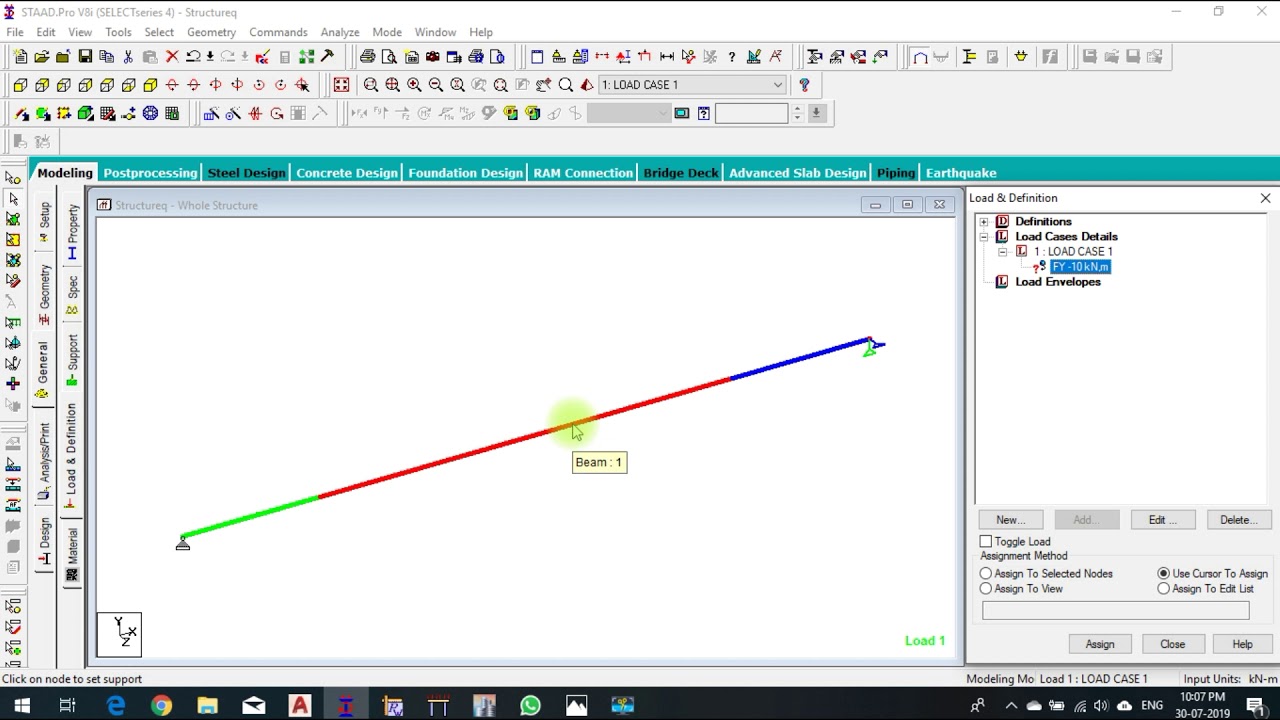
Task: Open the Commands menu
Action: tap(278, 32)
